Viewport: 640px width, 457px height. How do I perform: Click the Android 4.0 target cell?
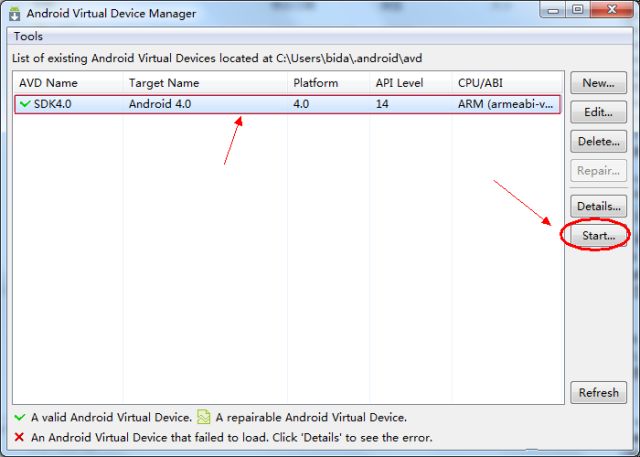160,104
